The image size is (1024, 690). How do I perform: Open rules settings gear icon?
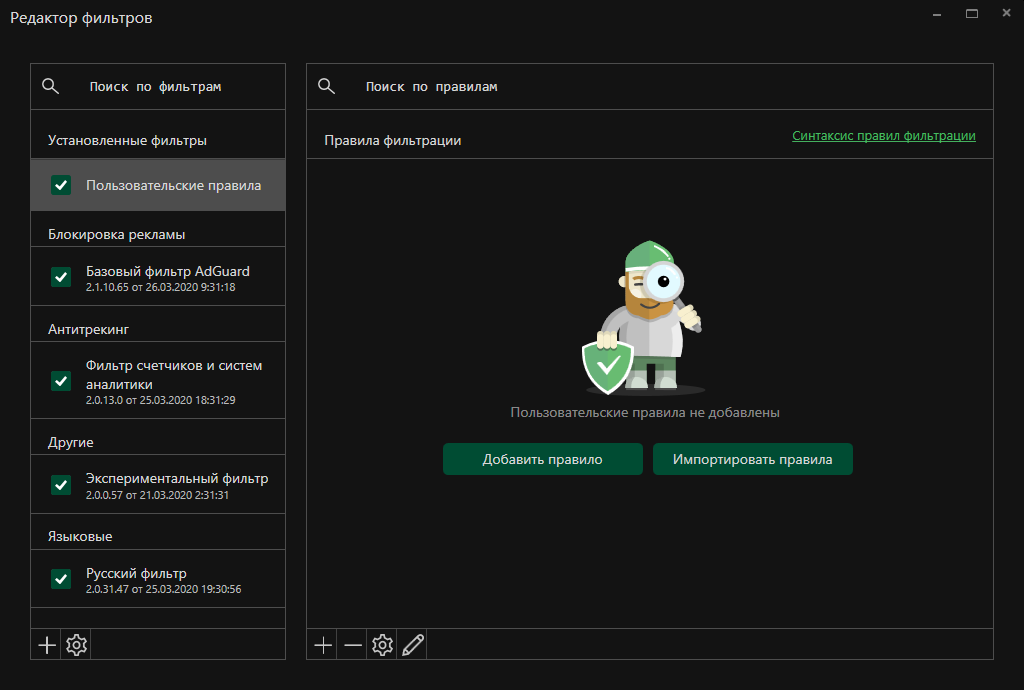coord(383,645)
